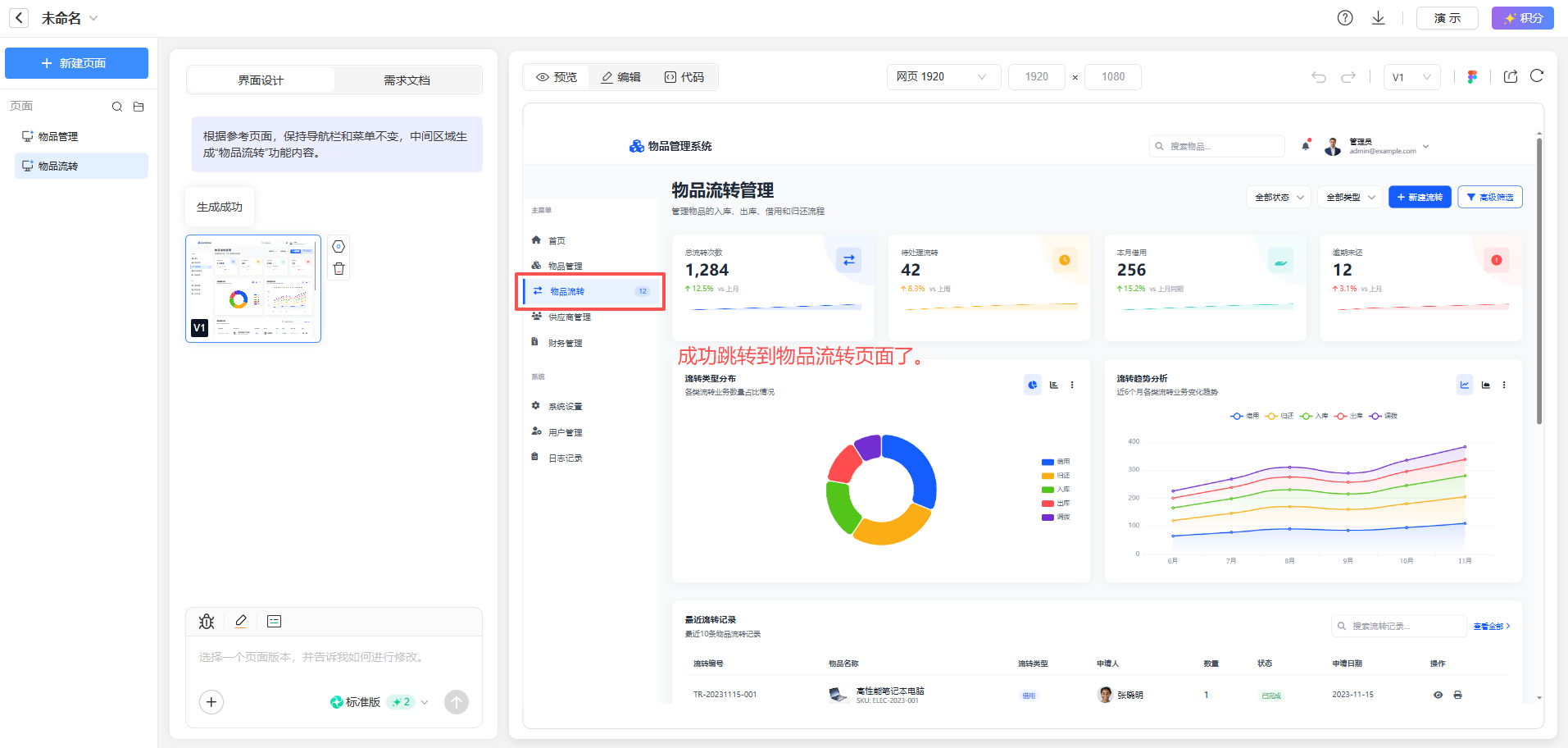The width and height of the screenshot is (1568, 748).
Task: Switch to 代码 code view
Action: 684,77
